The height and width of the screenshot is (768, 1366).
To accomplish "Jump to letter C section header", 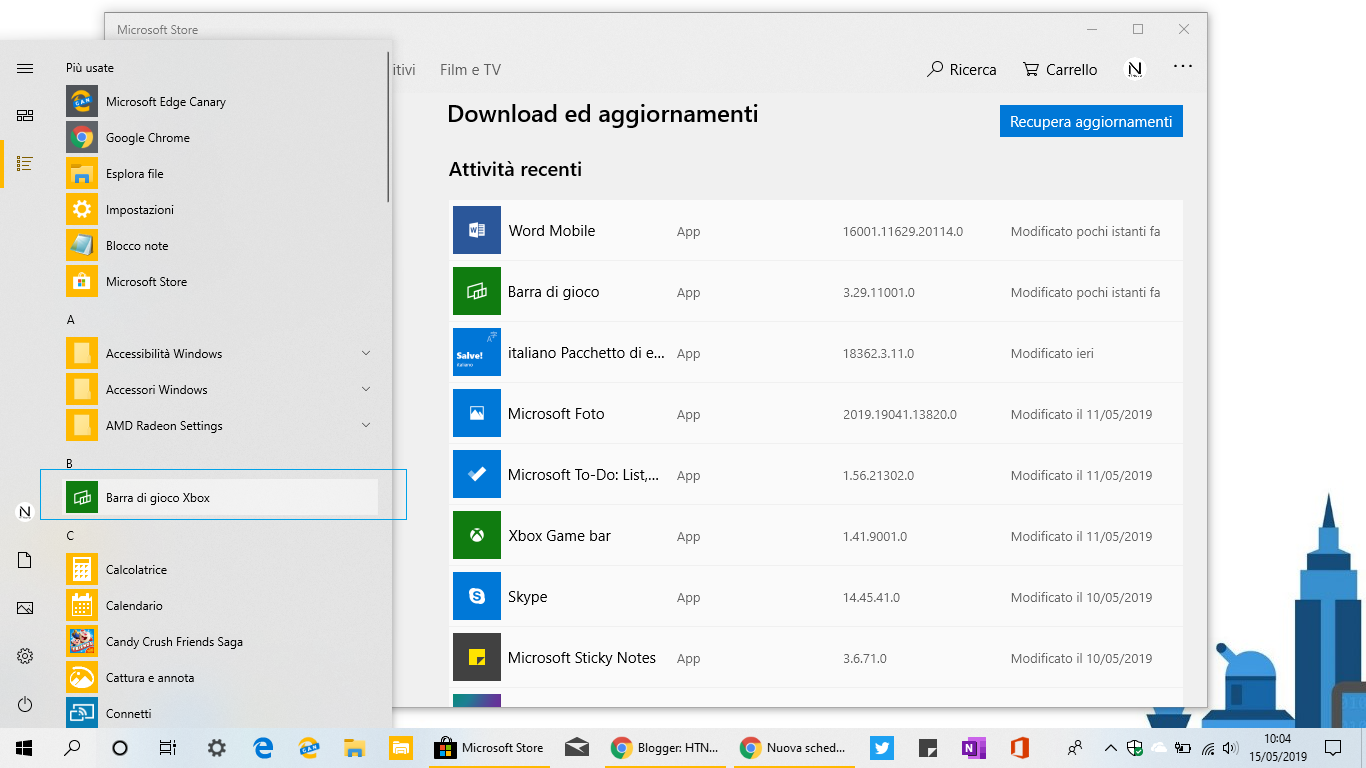I will (70, 536).
